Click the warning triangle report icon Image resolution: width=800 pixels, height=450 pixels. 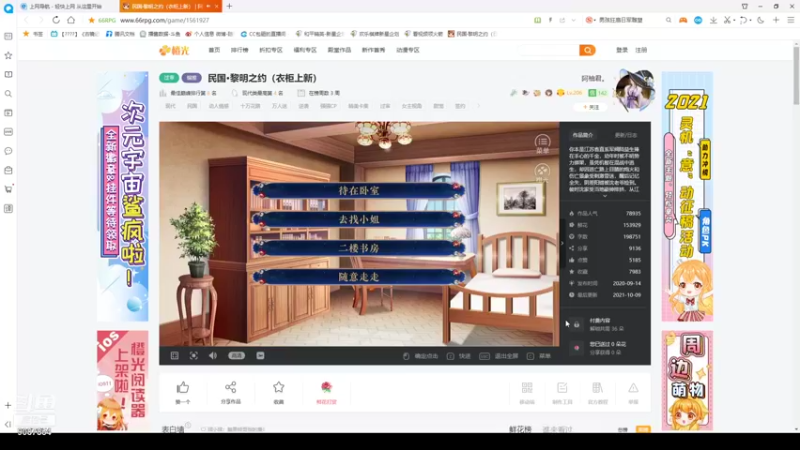tap(633, 388)
